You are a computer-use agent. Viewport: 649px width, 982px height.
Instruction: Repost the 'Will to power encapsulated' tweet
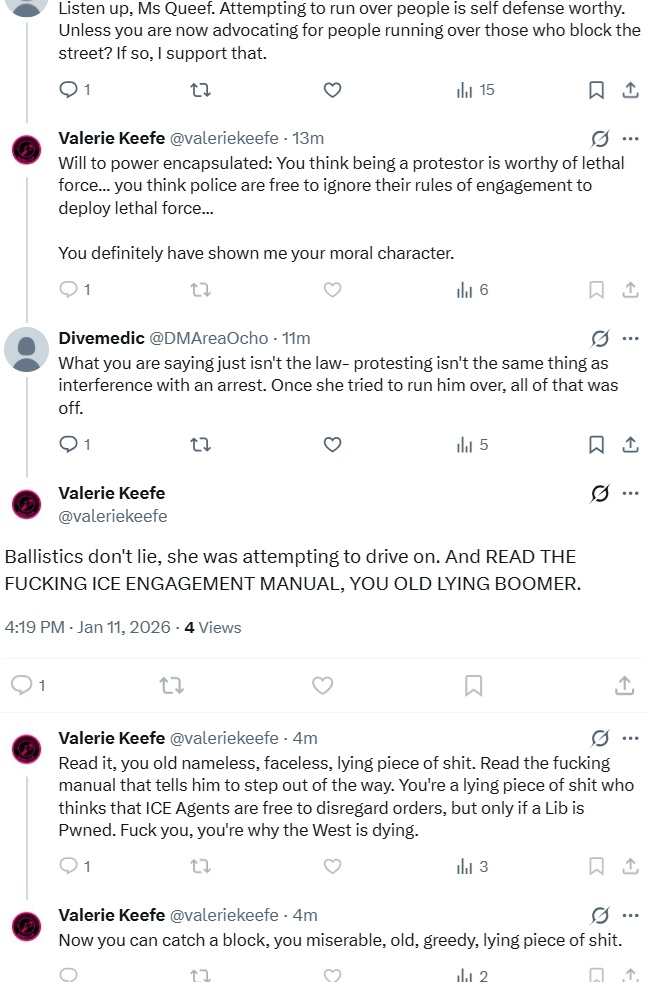pos(200,290)
